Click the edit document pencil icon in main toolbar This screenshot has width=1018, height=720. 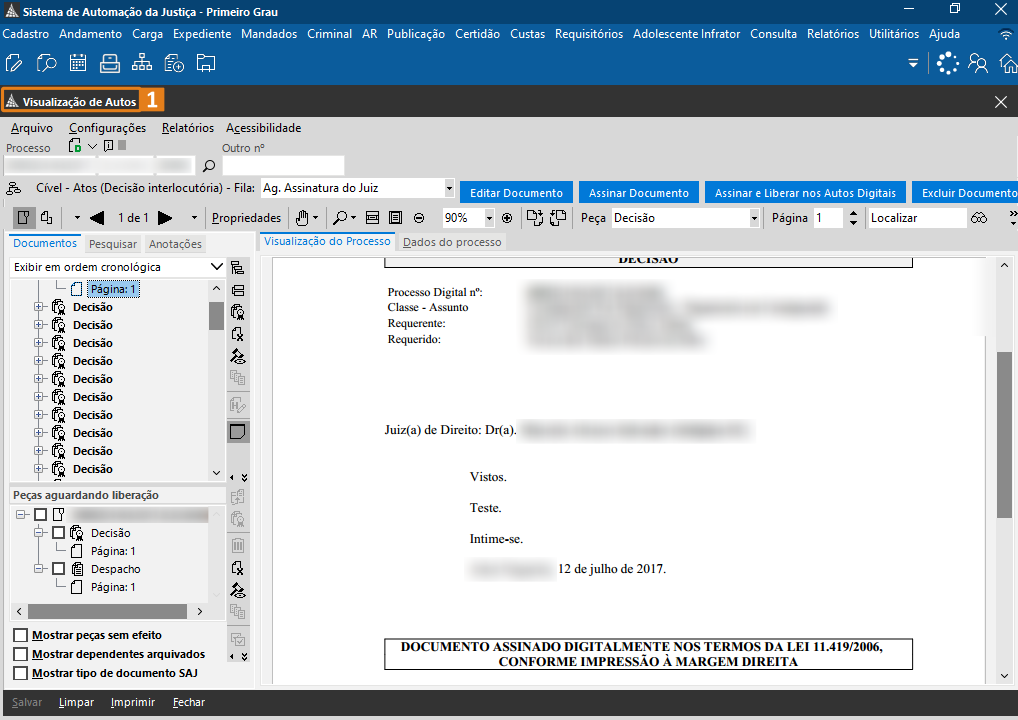click(14, 64)
